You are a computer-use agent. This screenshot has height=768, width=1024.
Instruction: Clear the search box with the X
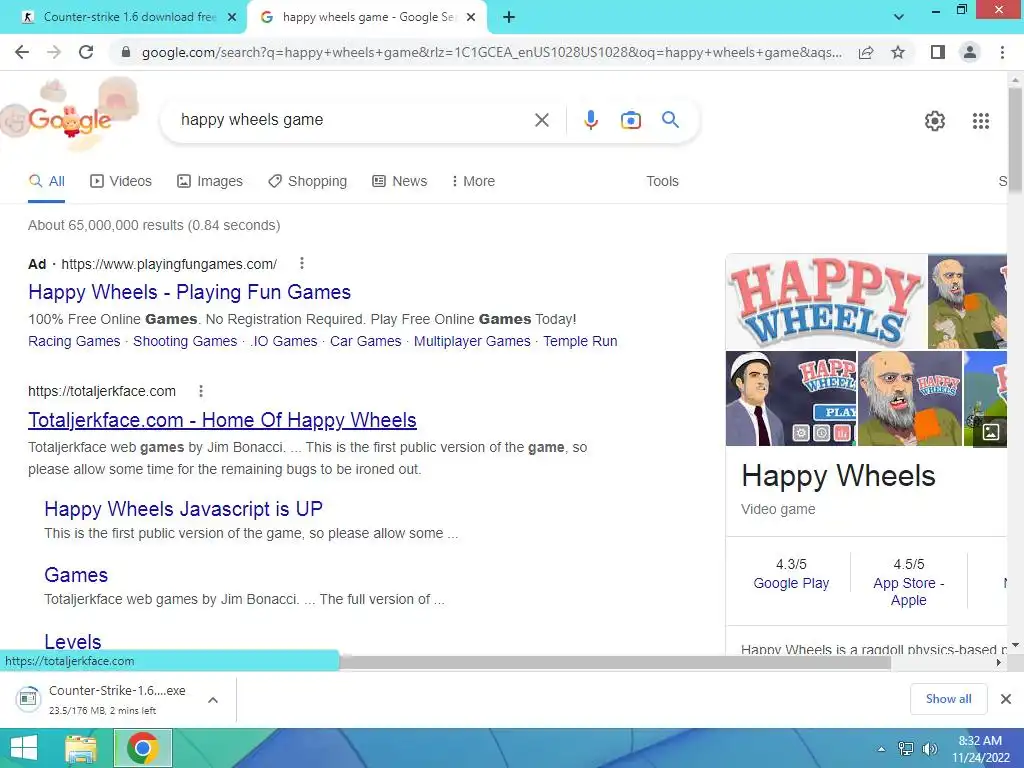pos(541,120)
